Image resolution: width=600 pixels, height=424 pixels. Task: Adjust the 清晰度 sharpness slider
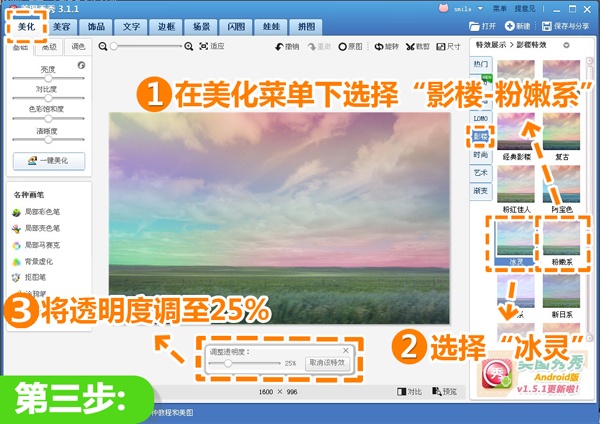pyautogui.click(x=48, y=140)
